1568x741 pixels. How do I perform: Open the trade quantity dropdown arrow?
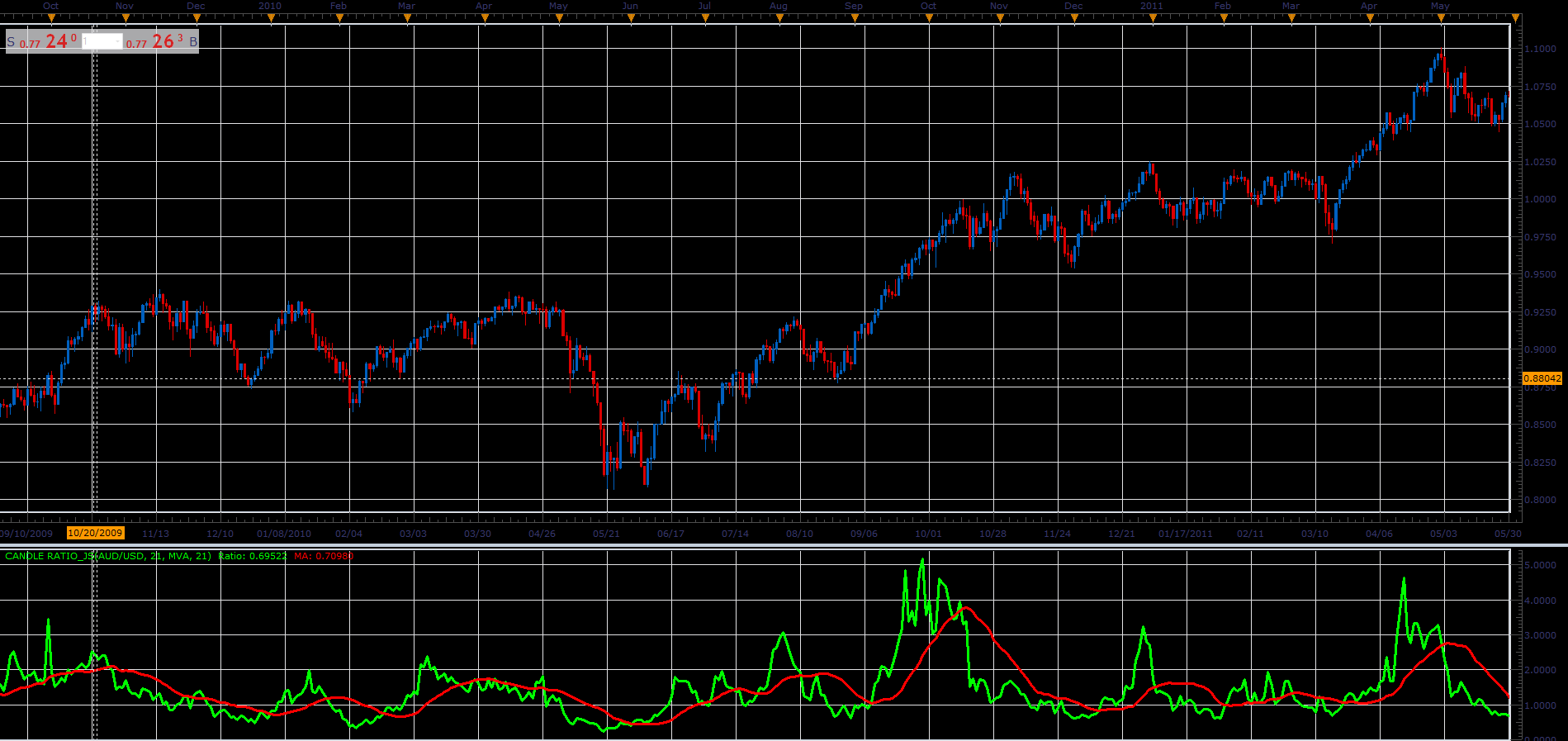pos(118,41)
